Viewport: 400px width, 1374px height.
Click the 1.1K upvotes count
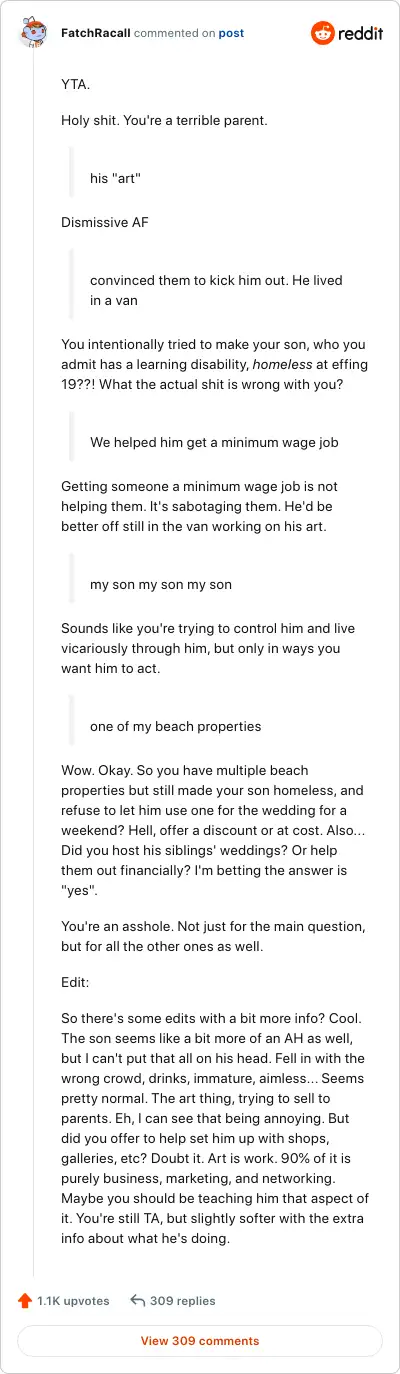[73, 1301]
